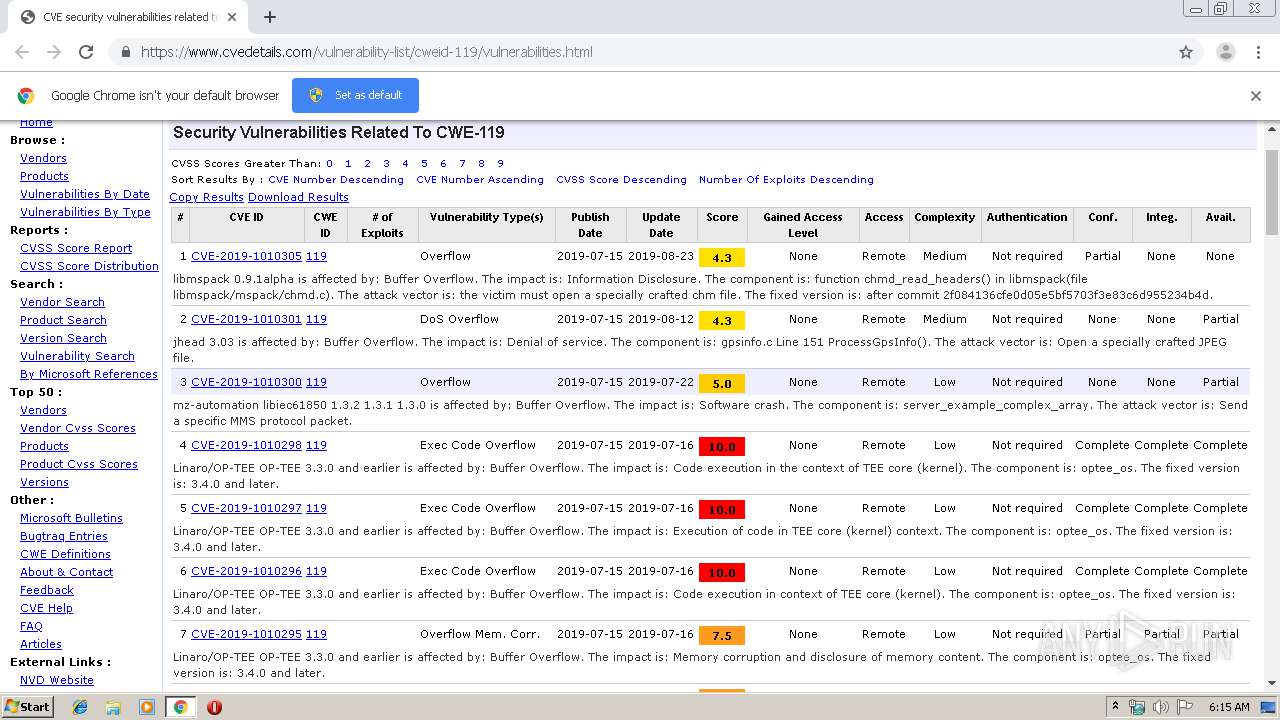Screen dimensions: 1280x720
Task: Open the Windows Start menu
Action: click(x=27, y=706)
